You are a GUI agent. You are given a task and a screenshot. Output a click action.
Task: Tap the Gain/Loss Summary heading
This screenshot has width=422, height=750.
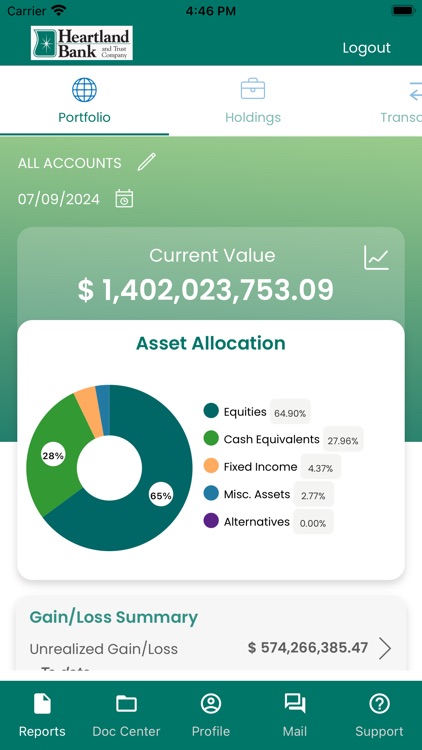113,617
